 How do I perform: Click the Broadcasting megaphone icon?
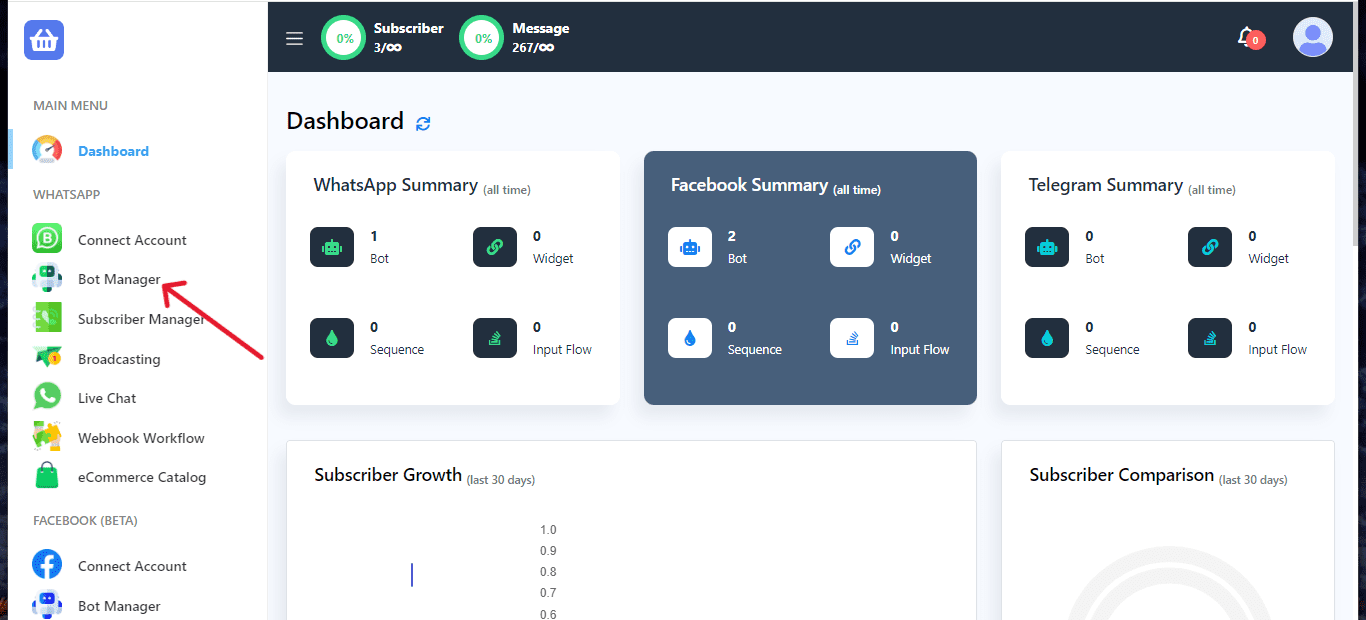(x=47, y=358)
